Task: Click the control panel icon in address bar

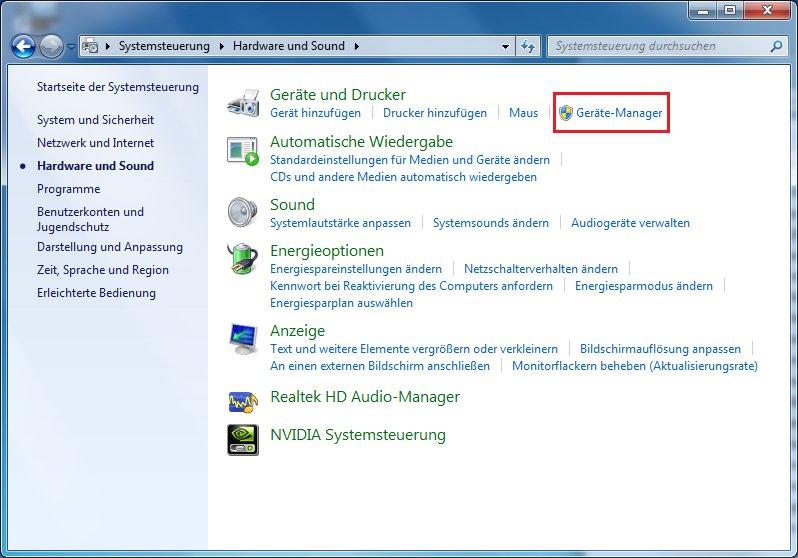Action: coord(90,46)
